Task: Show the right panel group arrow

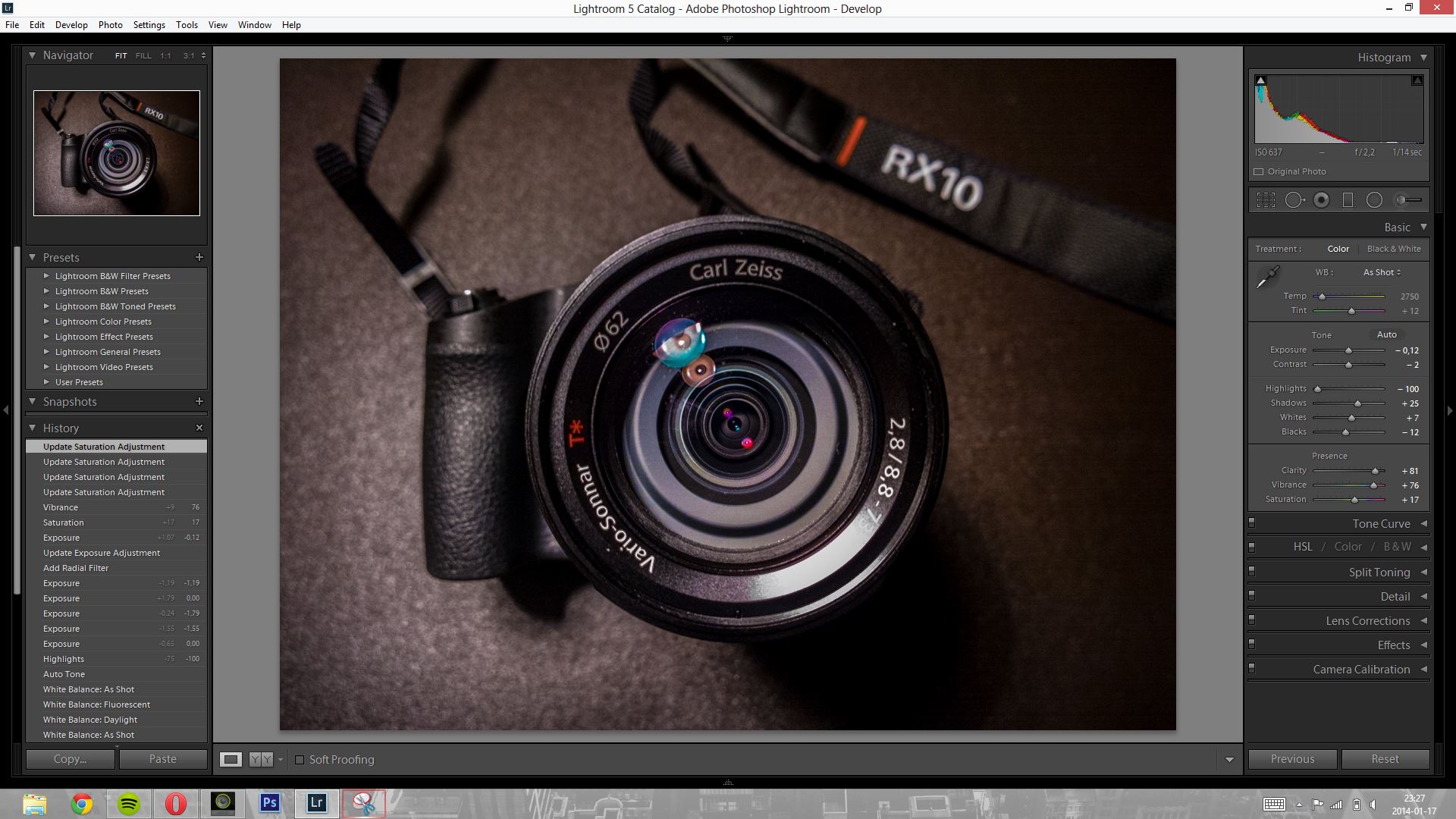Action: (x=1450, y=410)
